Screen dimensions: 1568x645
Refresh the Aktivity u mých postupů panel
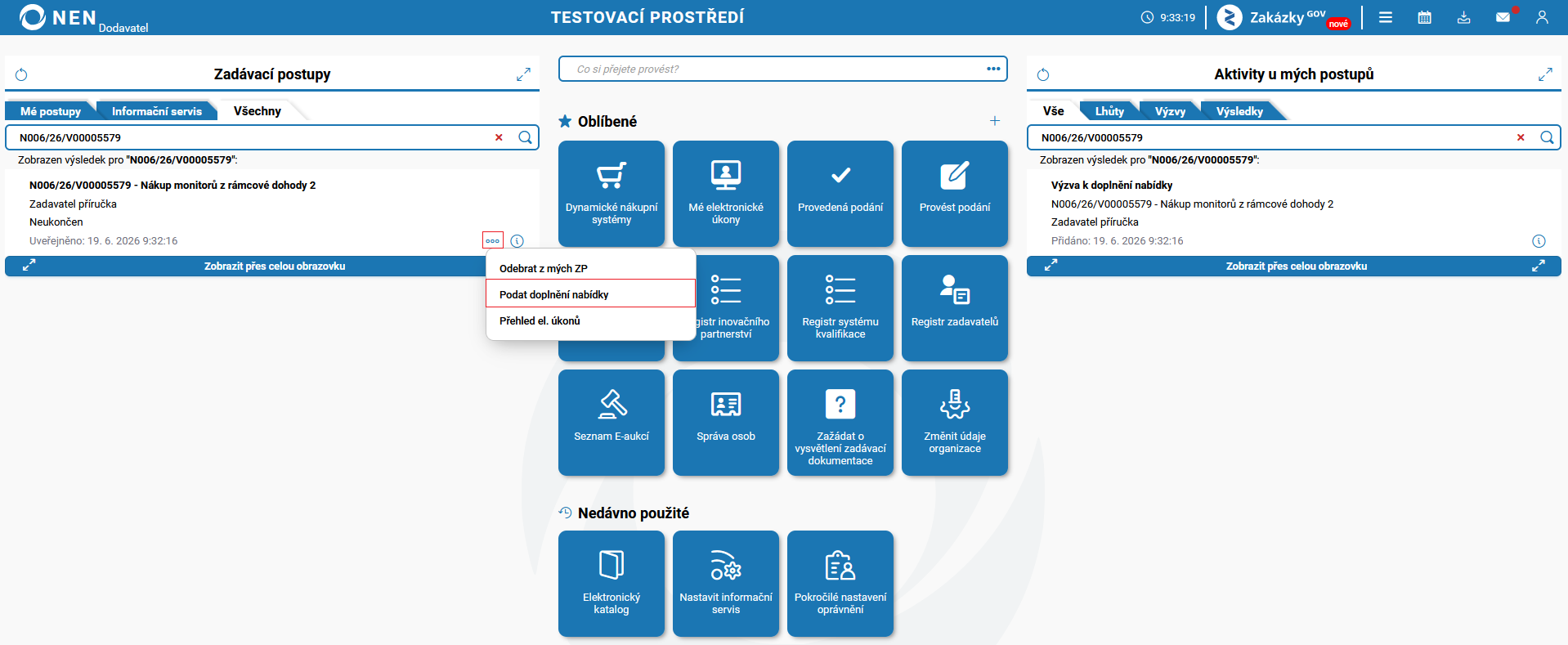click(x=1043, y=75)
